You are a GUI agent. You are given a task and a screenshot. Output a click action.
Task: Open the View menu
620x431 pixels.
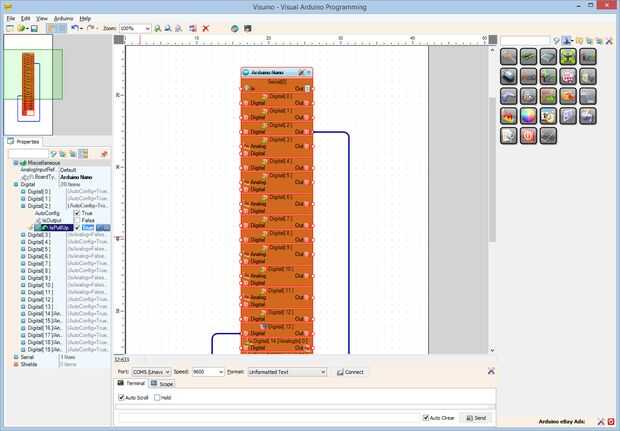(42, 19)
